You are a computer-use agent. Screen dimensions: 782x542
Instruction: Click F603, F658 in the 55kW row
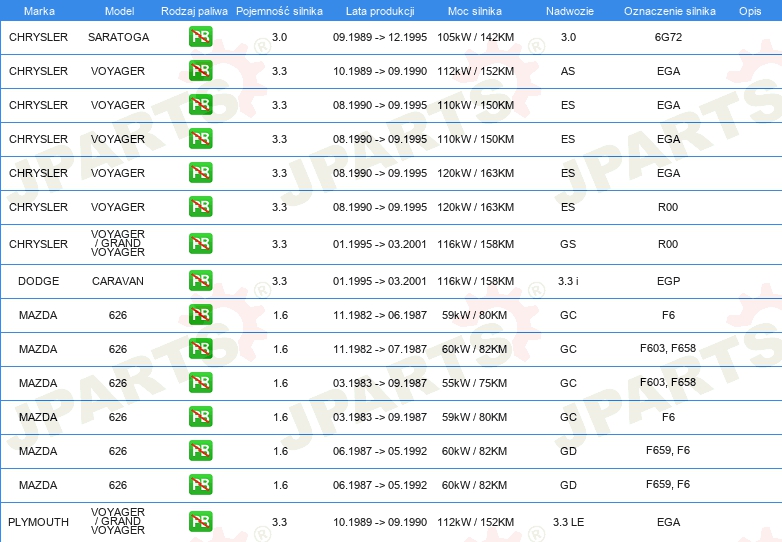tap(668, 382)
